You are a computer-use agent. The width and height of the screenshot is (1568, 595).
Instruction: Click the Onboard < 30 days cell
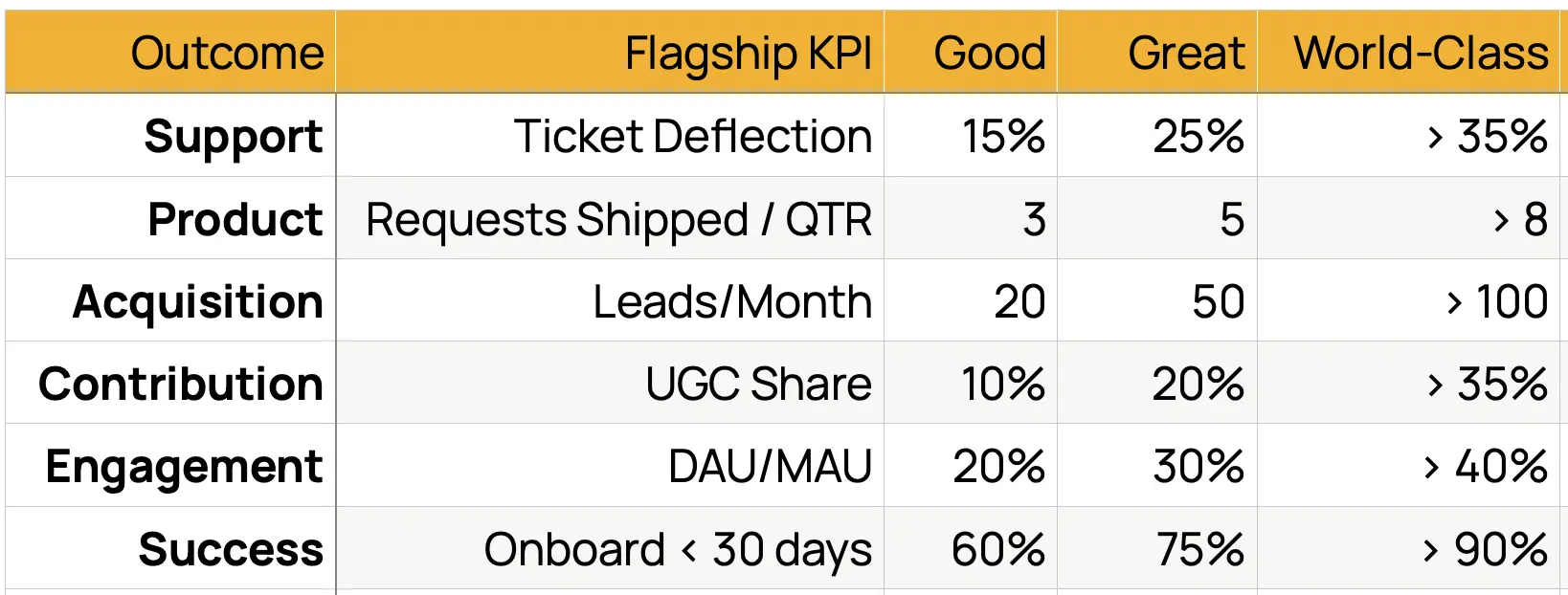[610, 548]
